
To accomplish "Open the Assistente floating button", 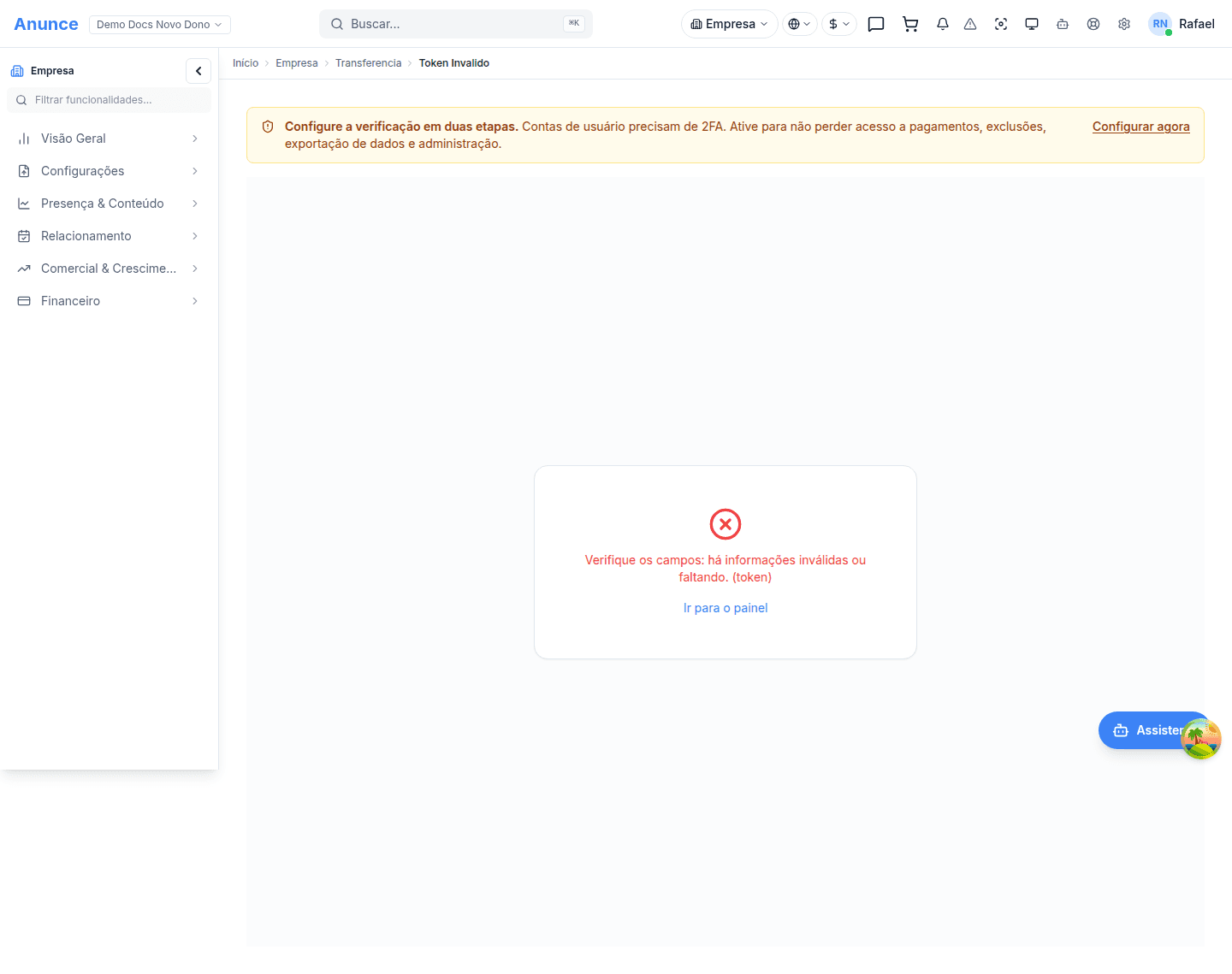I will [x=1154, y=730].
